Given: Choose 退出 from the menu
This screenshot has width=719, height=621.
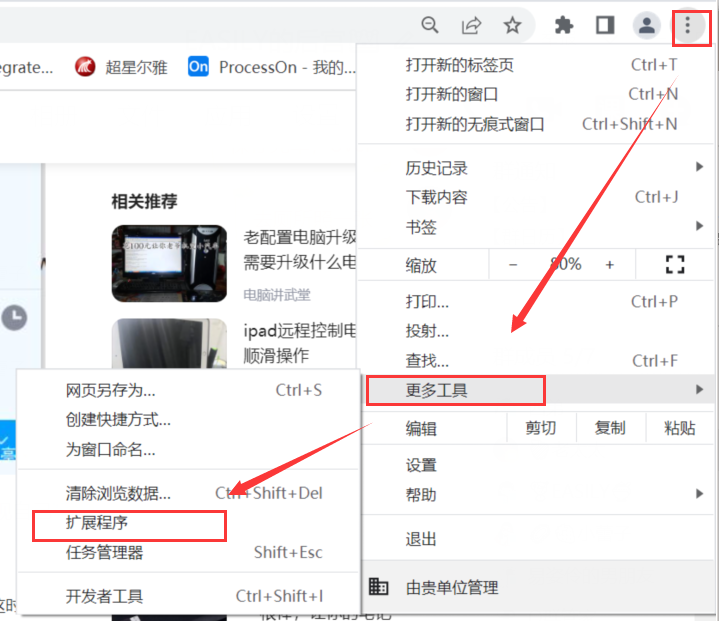Looking at the screenshot, I should click(536, 538).
